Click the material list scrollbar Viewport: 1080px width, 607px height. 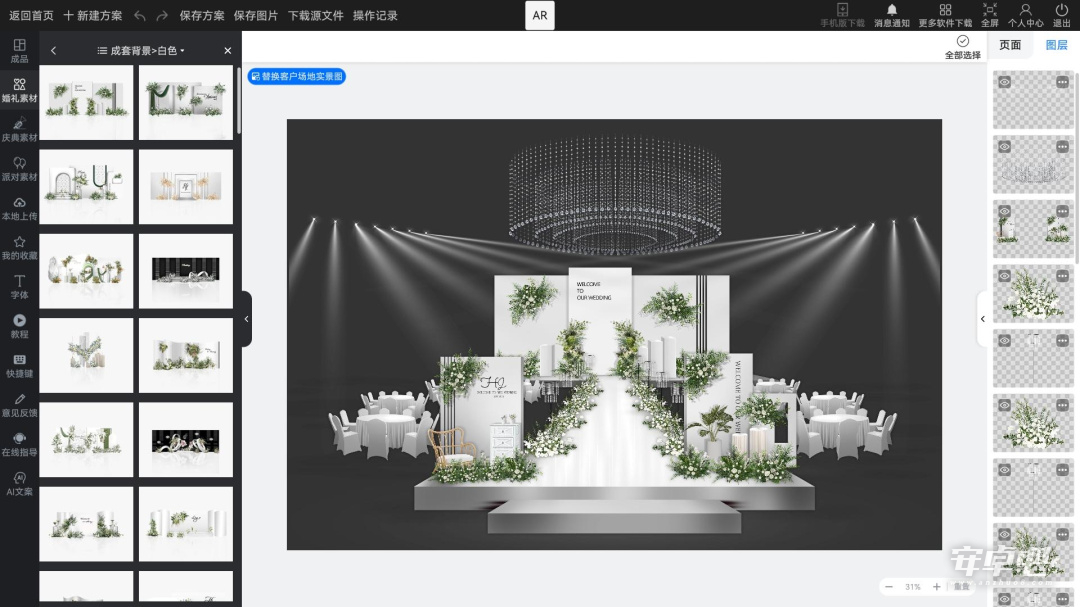point(238,101)
